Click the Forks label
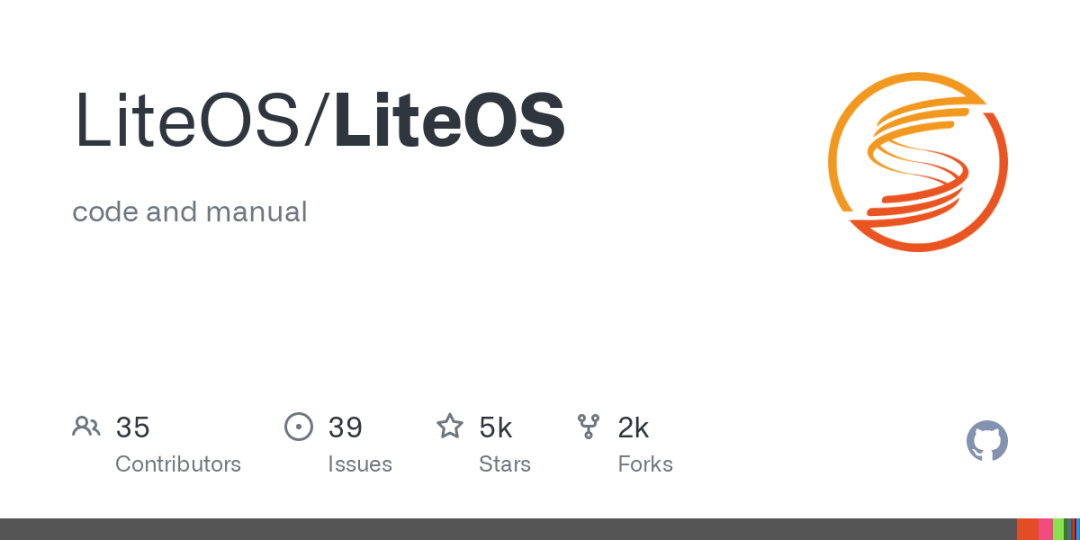 pos(645,464)
